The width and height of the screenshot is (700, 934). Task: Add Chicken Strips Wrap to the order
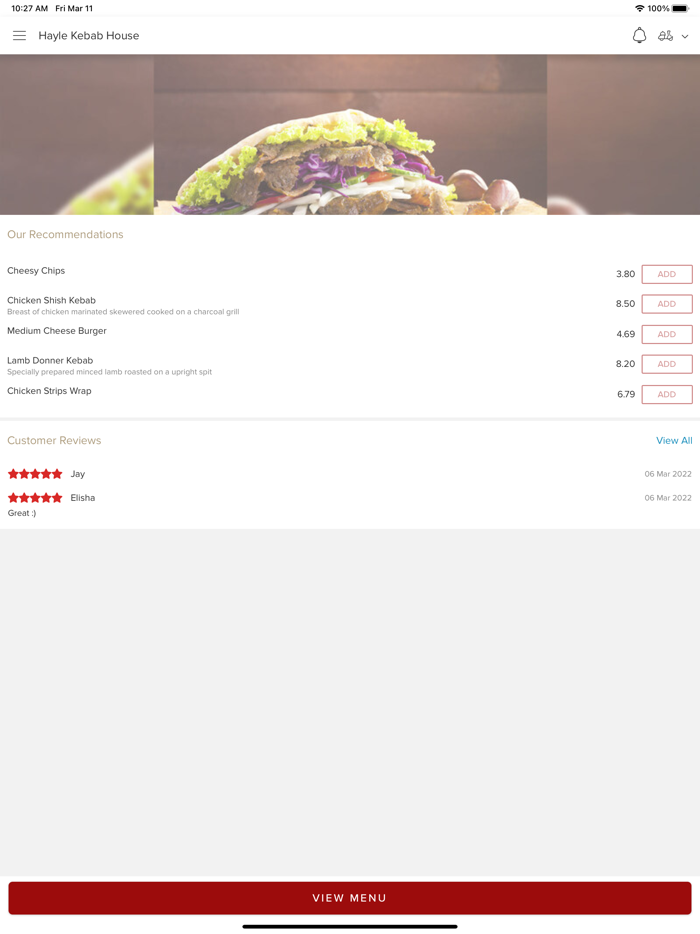point(667,394)
